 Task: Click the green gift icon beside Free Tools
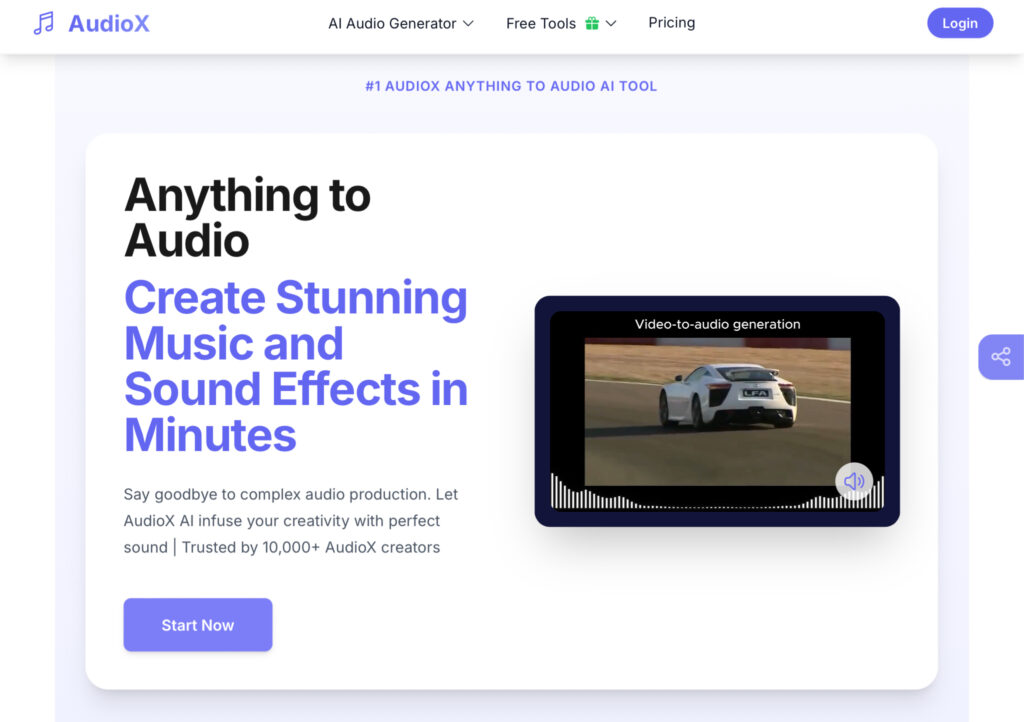tap(592, 24)
